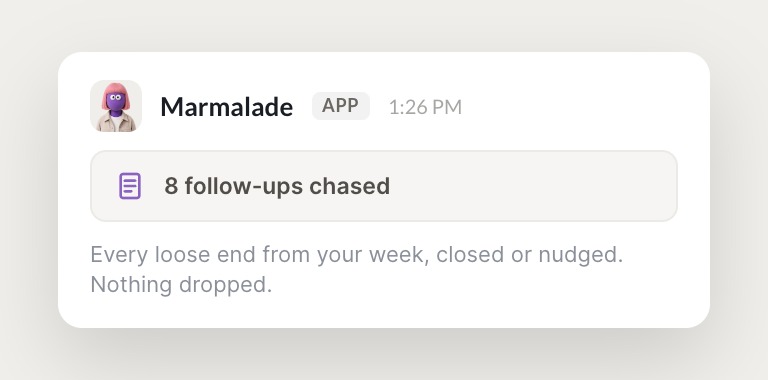Screen dimensions: 768x380
Task: Click empty space inside the gray attachment card
Action: (534, 186)
